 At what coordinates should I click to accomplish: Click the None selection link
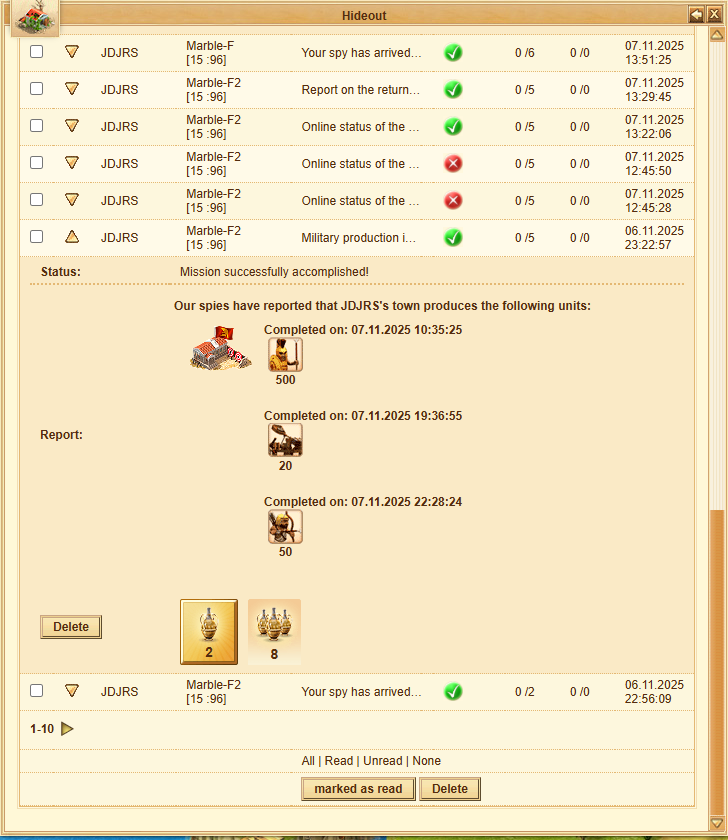tap(426, 761)
